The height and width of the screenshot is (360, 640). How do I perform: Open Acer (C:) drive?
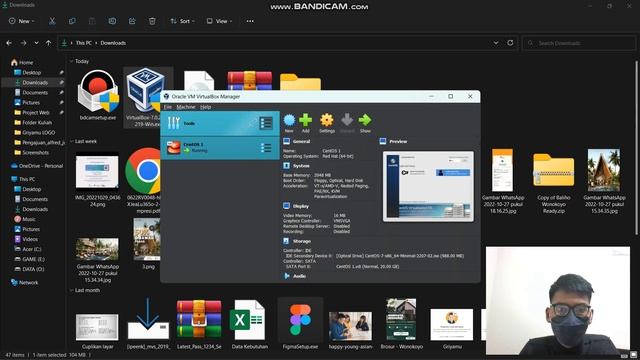pos(31,249)
